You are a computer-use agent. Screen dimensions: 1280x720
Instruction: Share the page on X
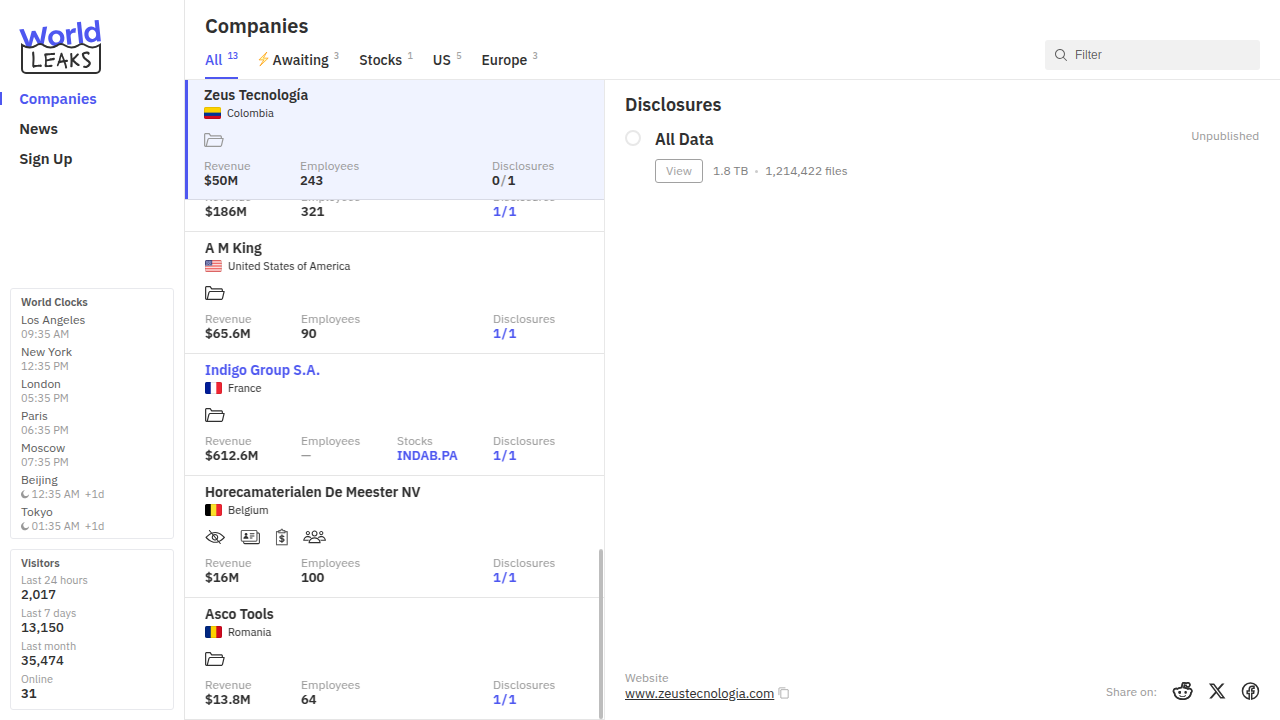(1217, 691)
